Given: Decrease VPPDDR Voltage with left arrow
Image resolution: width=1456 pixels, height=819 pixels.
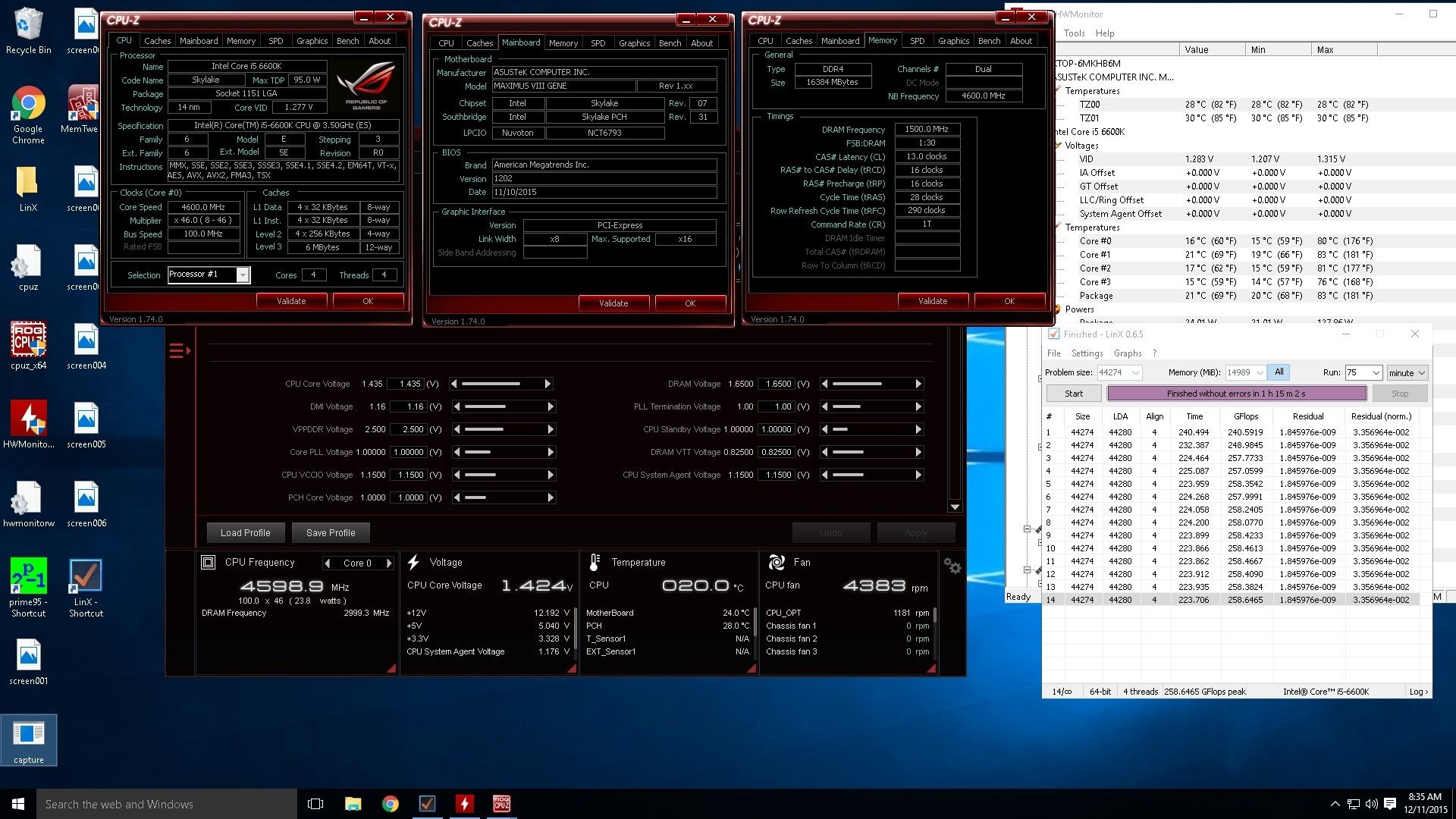Looking at the screenshot, I should coord(457,429).
